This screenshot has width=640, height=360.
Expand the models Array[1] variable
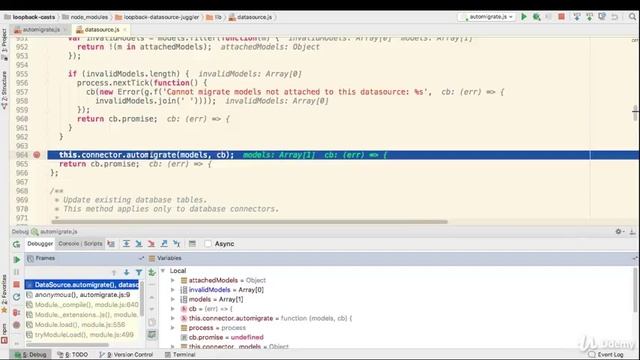[x=173, y=299]
